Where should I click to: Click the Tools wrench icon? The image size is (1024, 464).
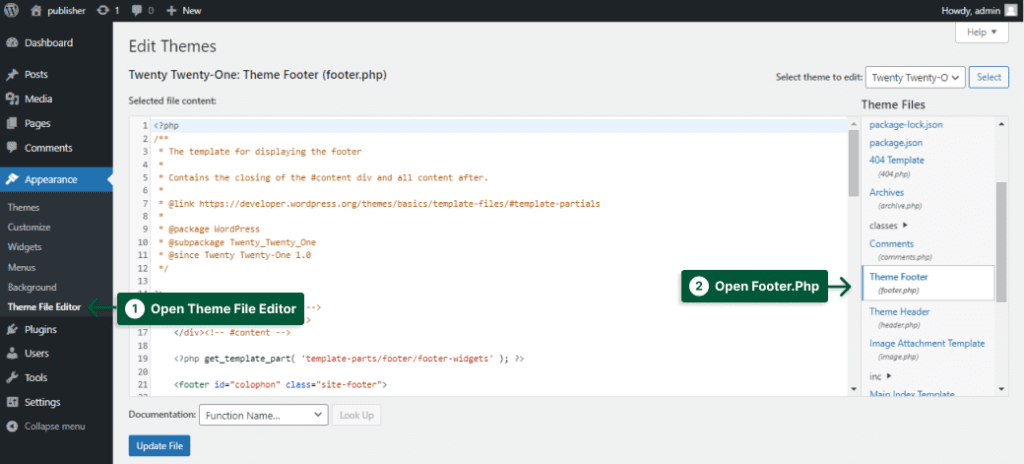[x=12, y=378]
